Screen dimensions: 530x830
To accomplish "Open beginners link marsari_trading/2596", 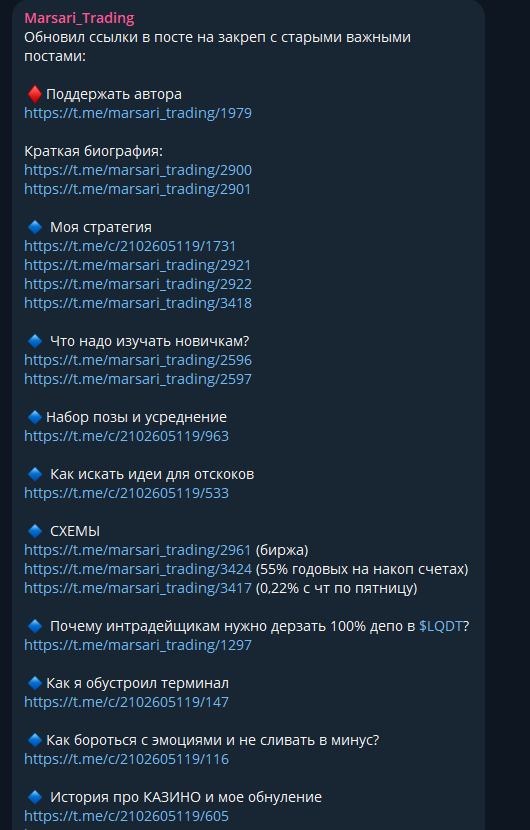I will coord(138,360).
